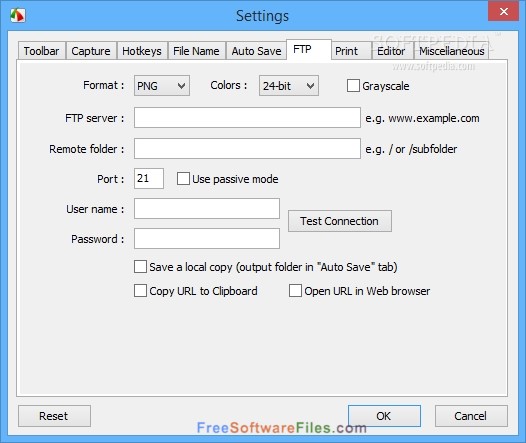This screenshot has height=443, width=526.
Task: Click the 'e.g. / or /subfolder' hint text
Action: click(411, 149)
